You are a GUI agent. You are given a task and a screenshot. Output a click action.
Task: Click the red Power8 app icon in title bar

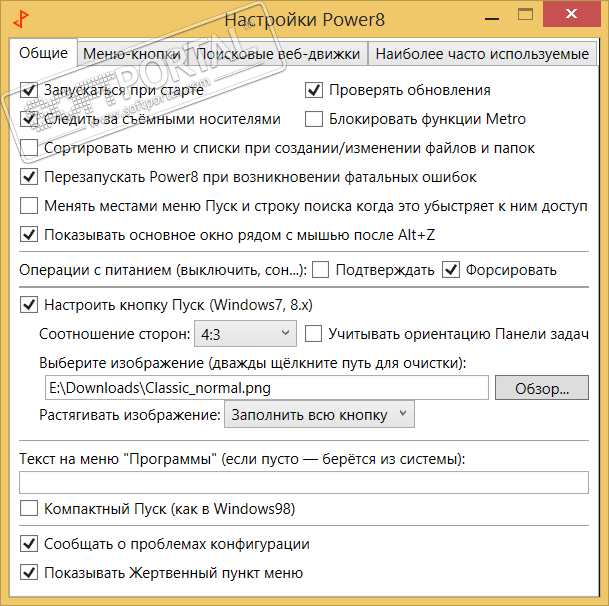tap(21, 19)
